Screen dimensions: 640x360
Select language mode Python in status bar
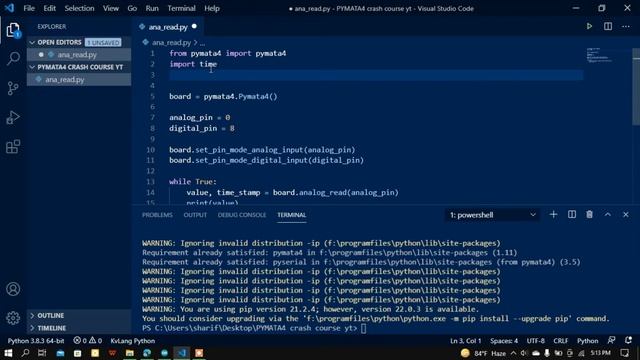(x=587, y=340)
